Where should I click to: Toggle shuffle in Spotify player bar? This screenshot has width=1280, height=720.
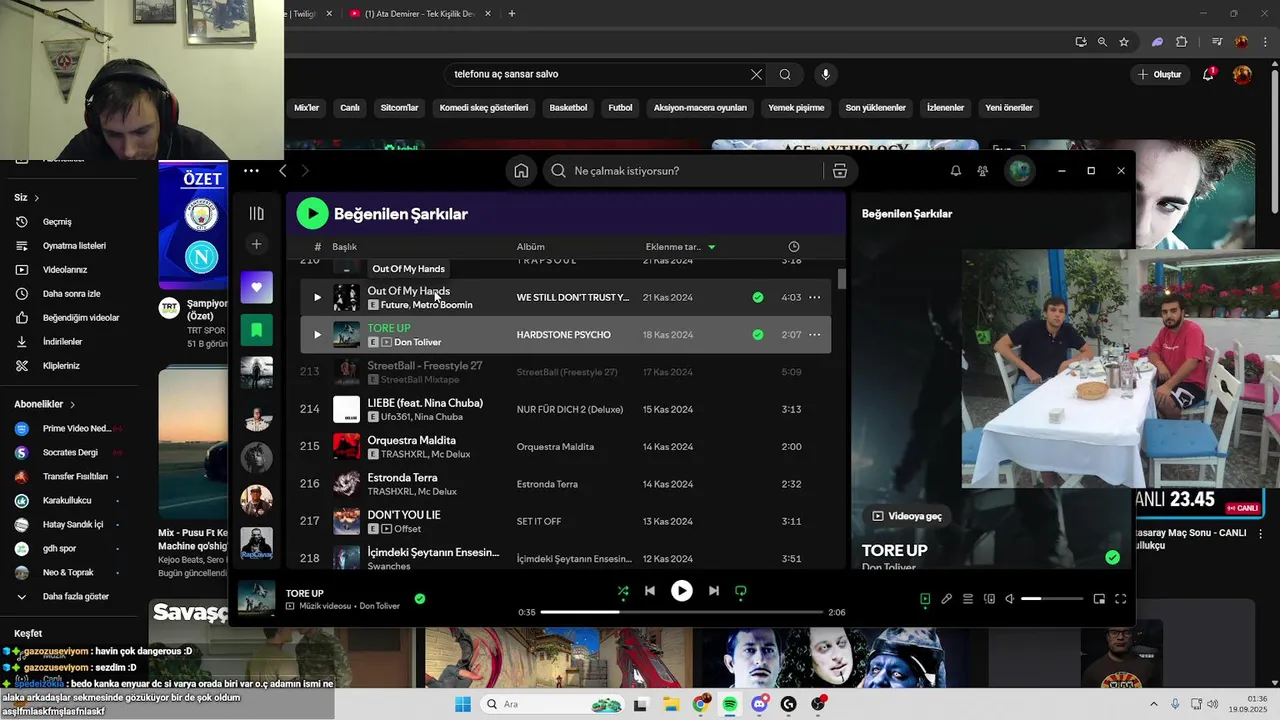tap(623, 591)
